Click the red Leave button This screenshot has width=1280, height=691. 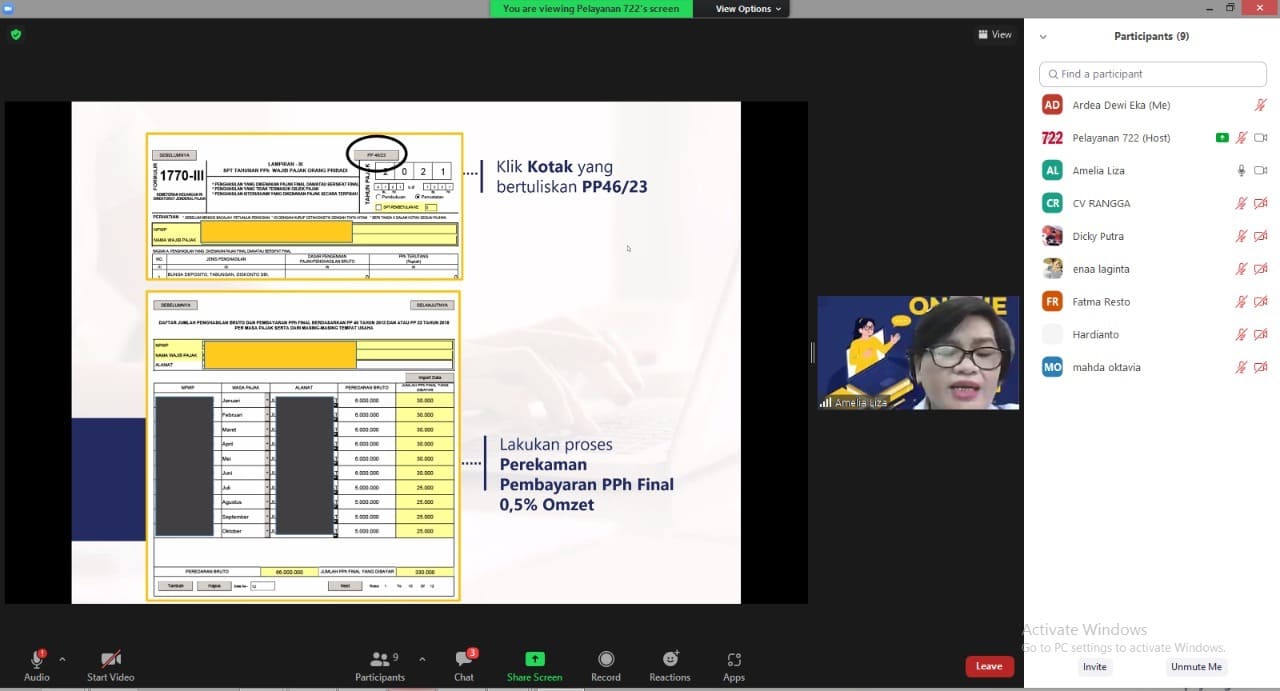[989, 666]
